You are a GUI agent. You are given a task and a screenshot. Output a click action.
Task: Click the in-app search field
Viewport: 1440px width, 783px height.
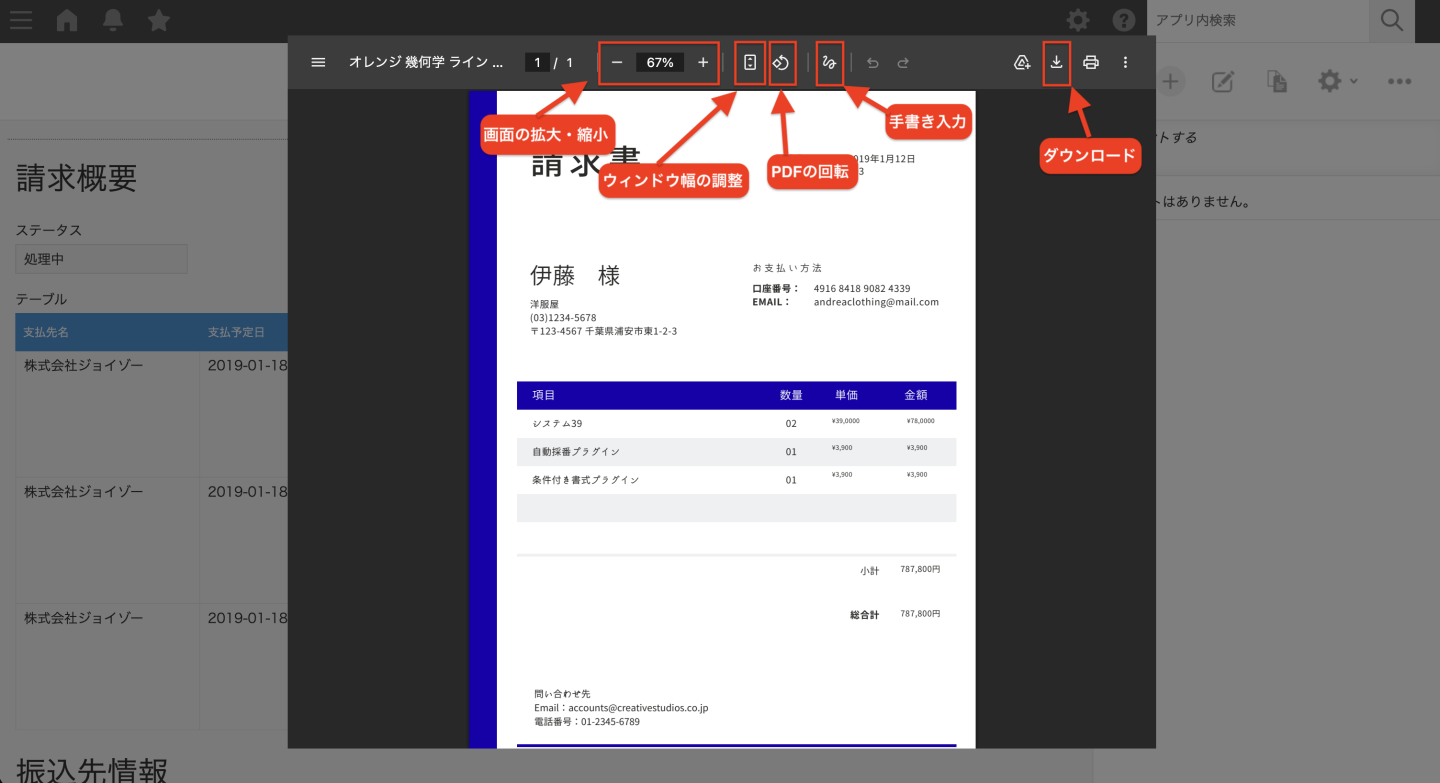[x=1257, y=20]
